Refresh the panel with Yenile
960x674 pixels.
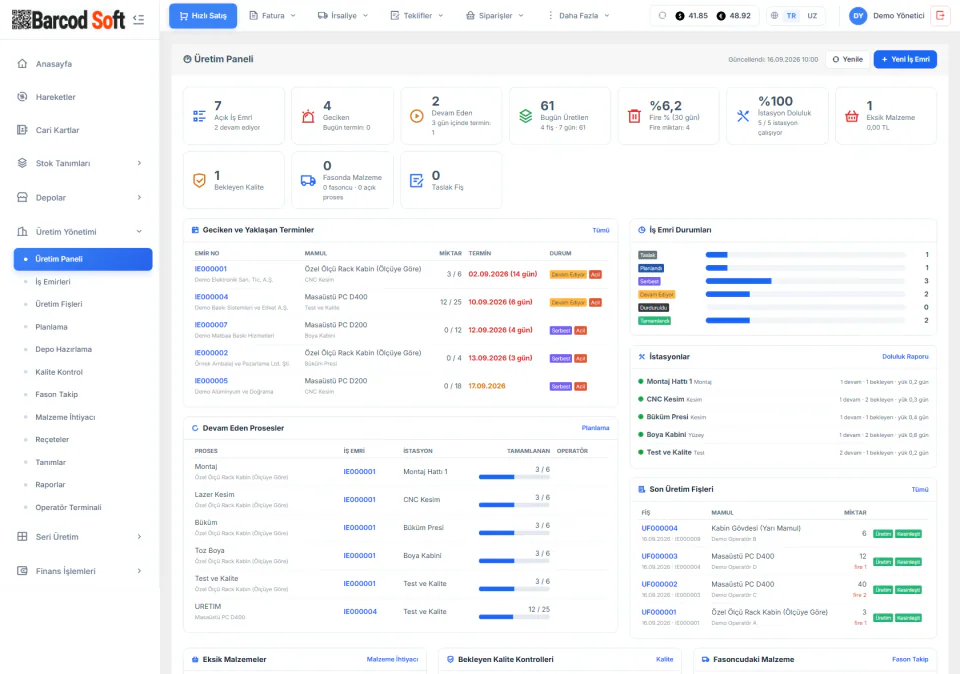(x=847, y=59)
